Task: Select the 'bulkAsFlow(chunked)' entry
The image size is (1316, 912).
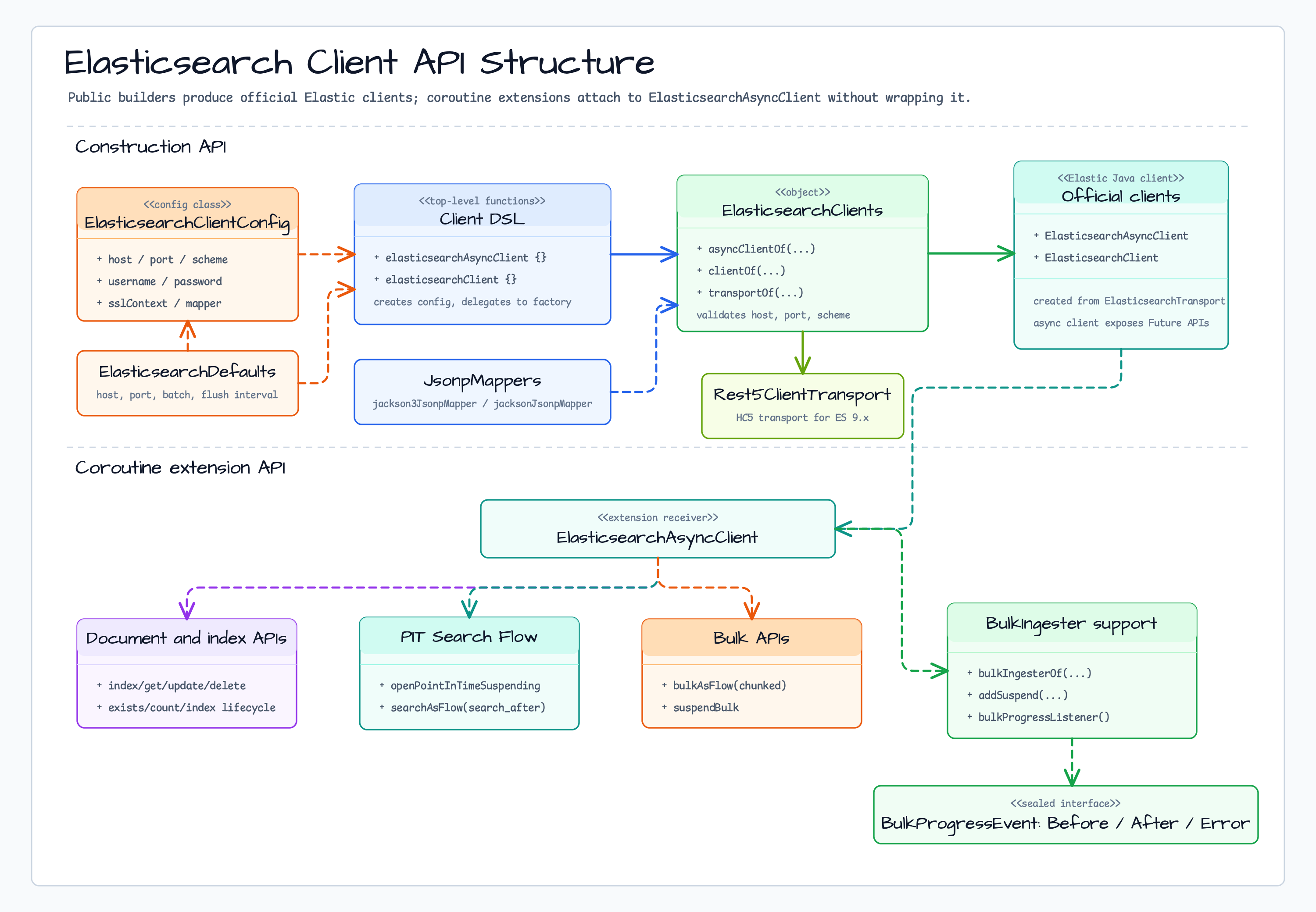Action: pos(724,685)
